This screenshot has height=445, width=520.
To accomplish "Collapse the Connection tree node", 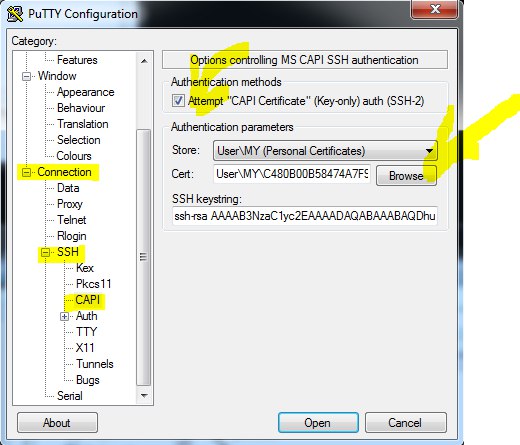I will pyautogui.click(x=26, y=172).
